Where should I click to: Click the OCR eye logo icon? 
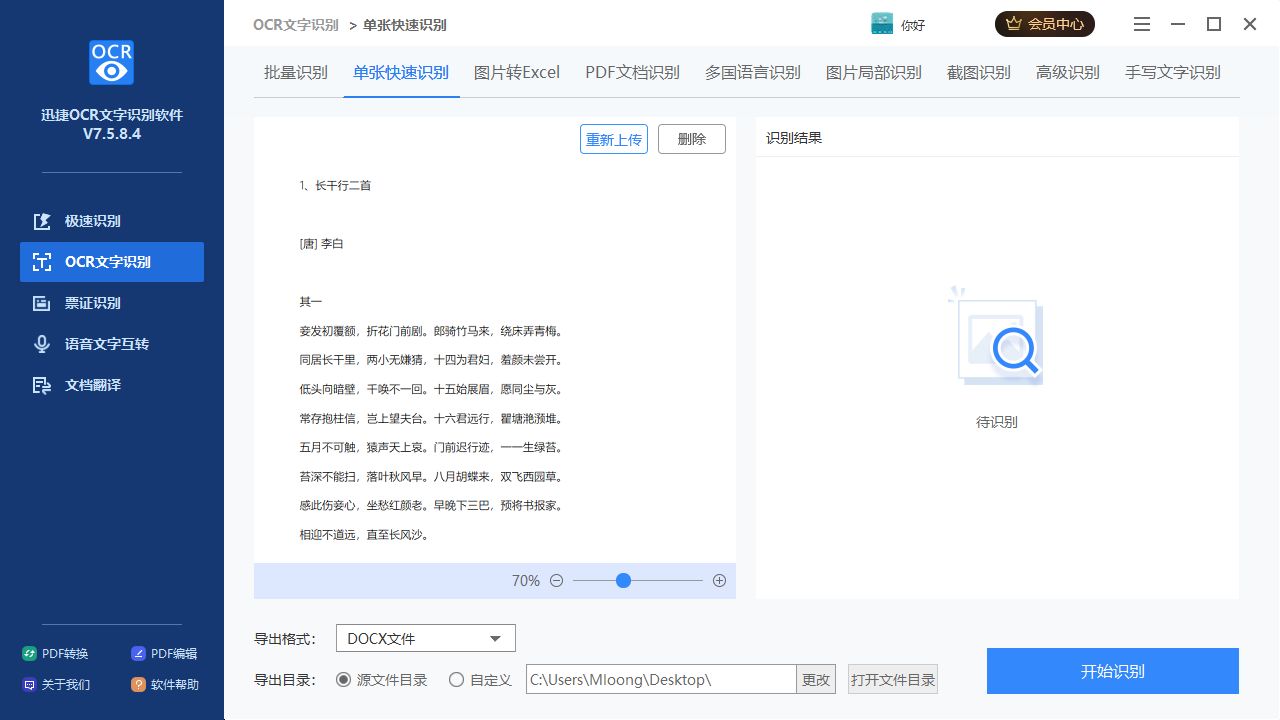(x=111, y=62)
